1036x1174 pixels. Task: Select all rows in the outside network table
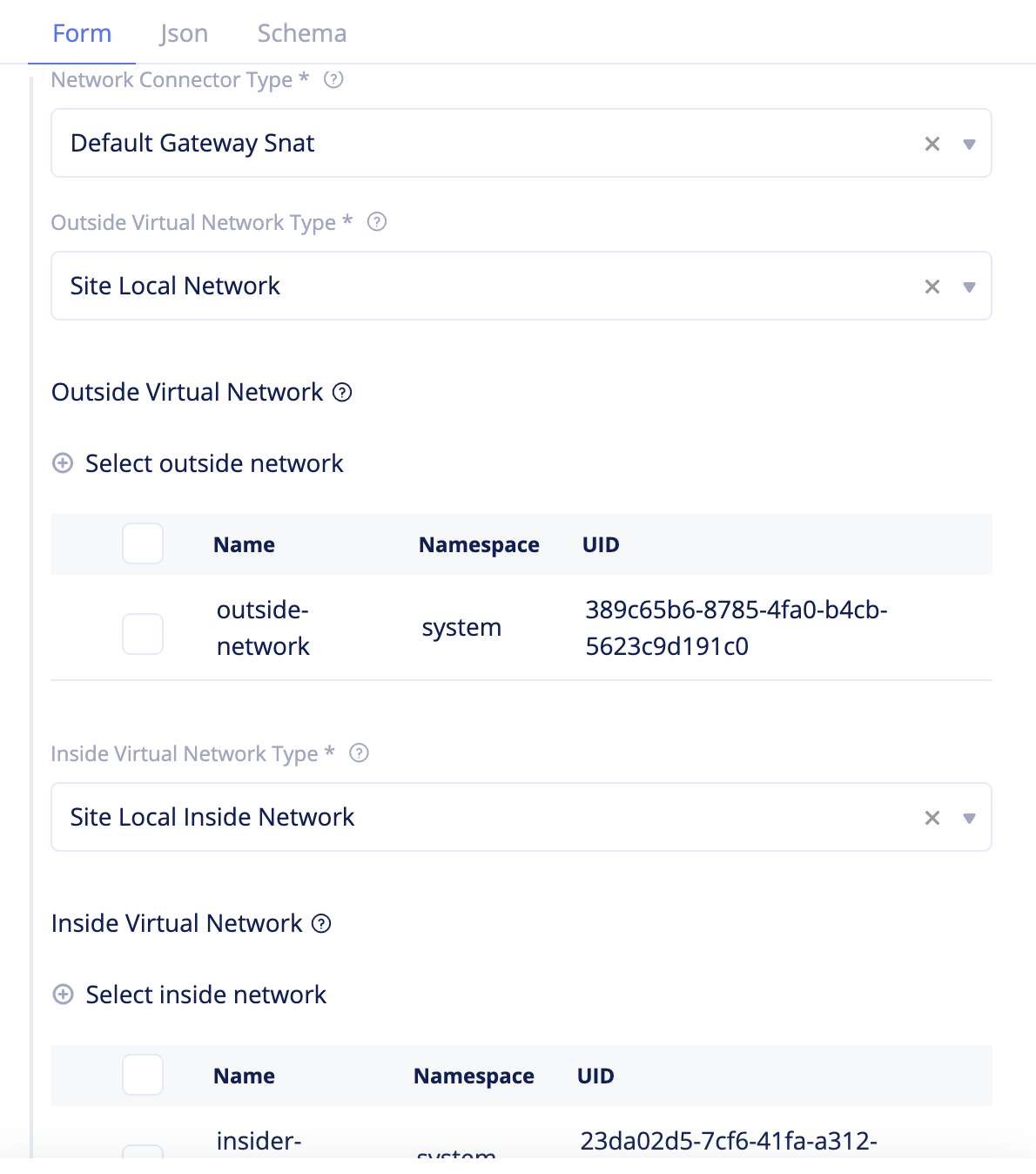(142, 543)
